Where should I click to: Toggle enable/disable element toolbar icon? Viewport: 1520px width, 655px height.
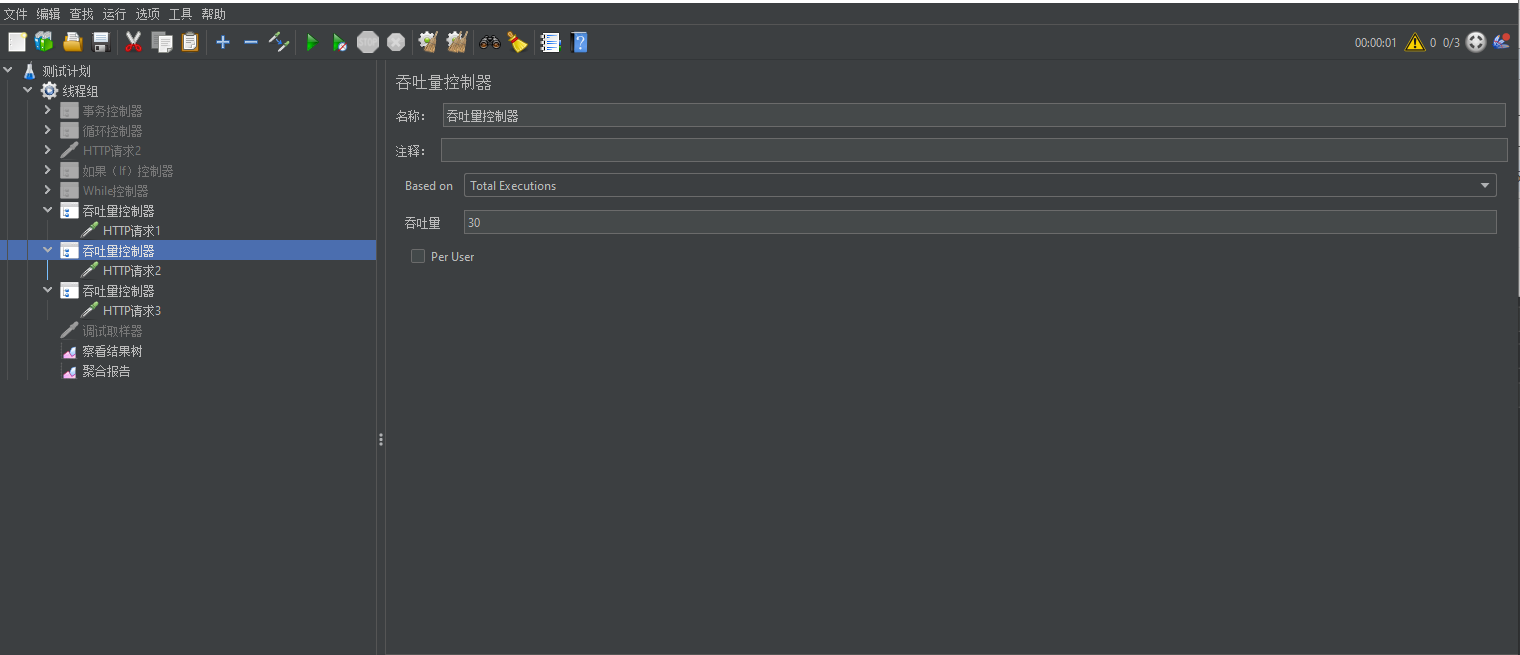click(x=279, y=42)
